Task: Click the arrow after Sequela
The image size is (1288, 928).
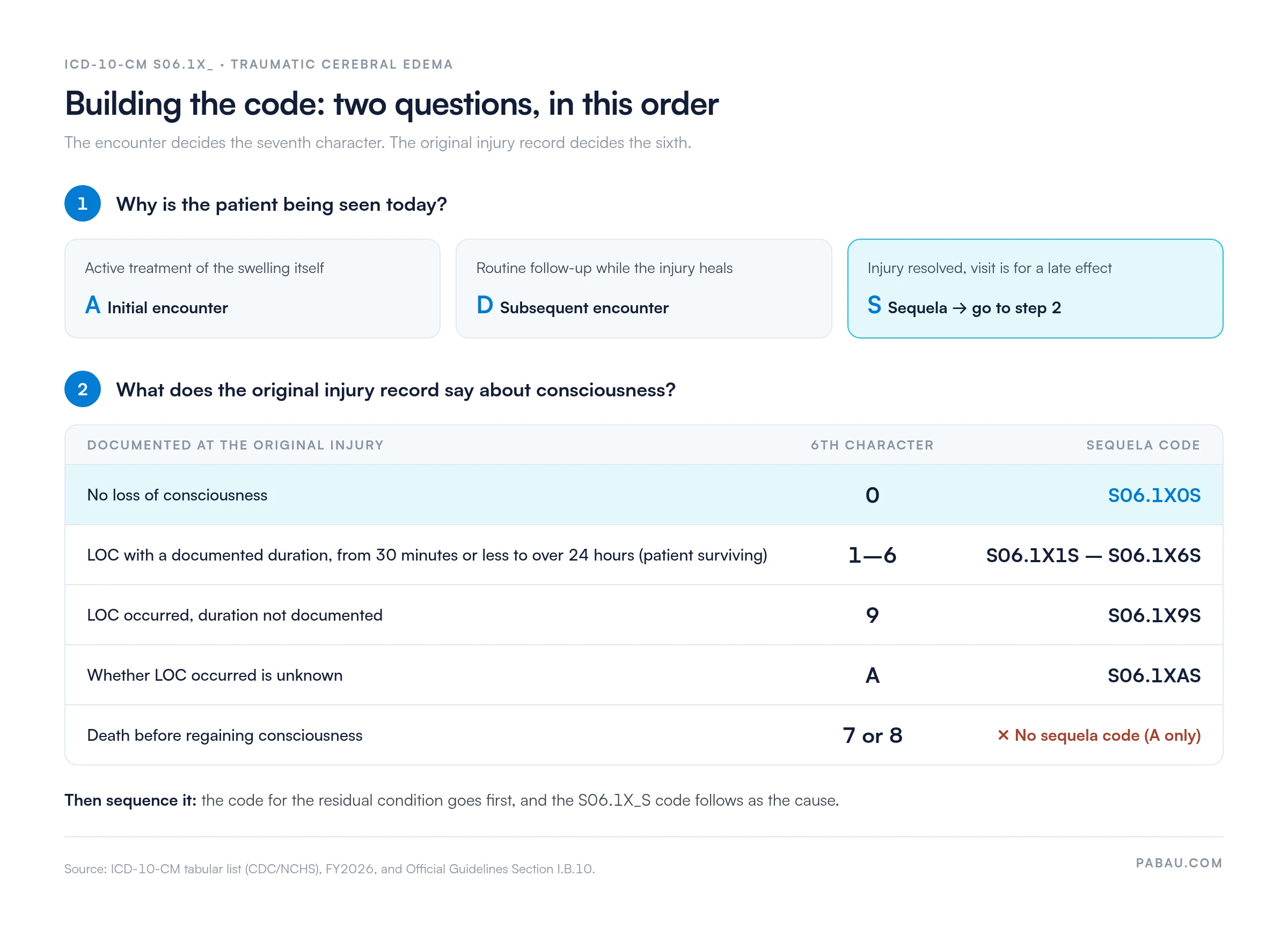Action: pos(959,308)
